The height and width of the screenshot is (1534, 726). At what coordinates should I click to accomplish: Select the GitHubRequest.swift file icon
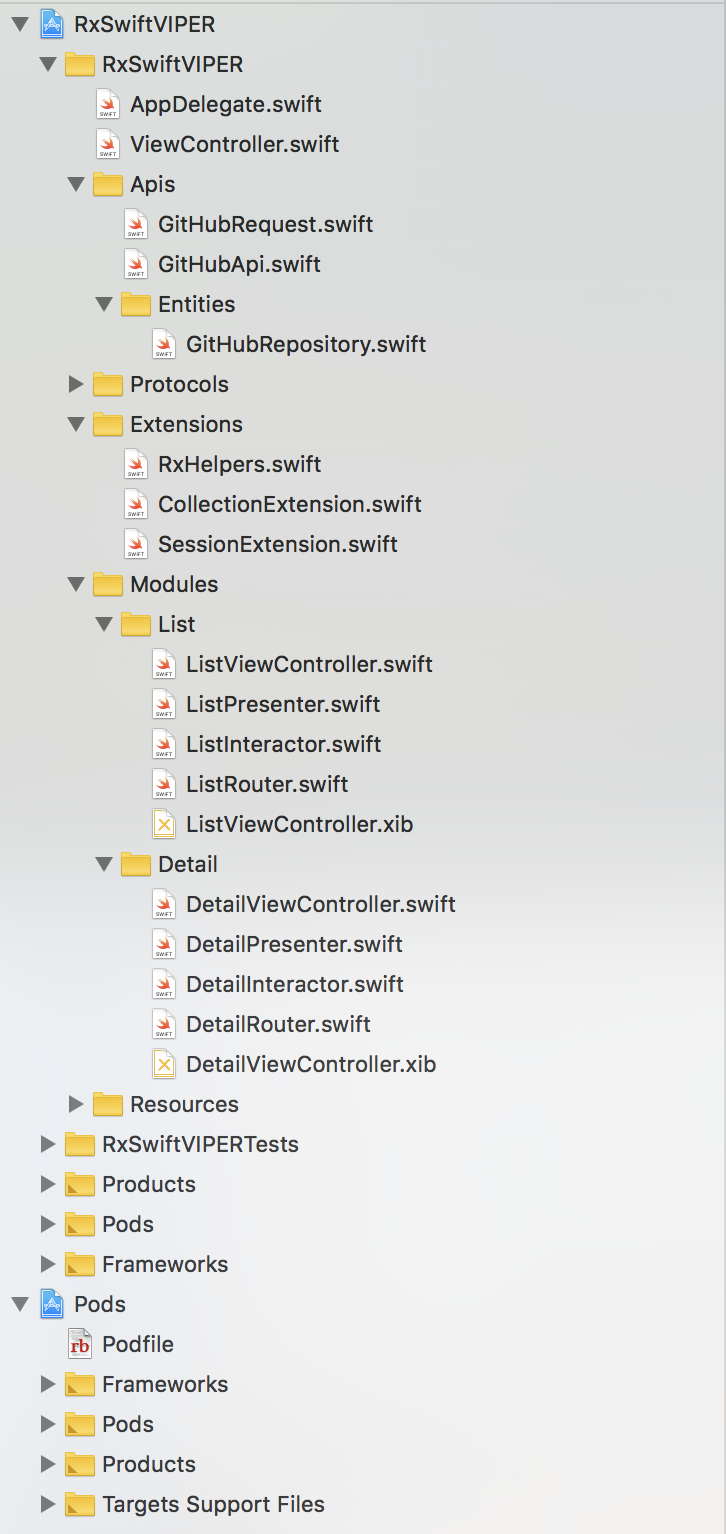point(136,224)
